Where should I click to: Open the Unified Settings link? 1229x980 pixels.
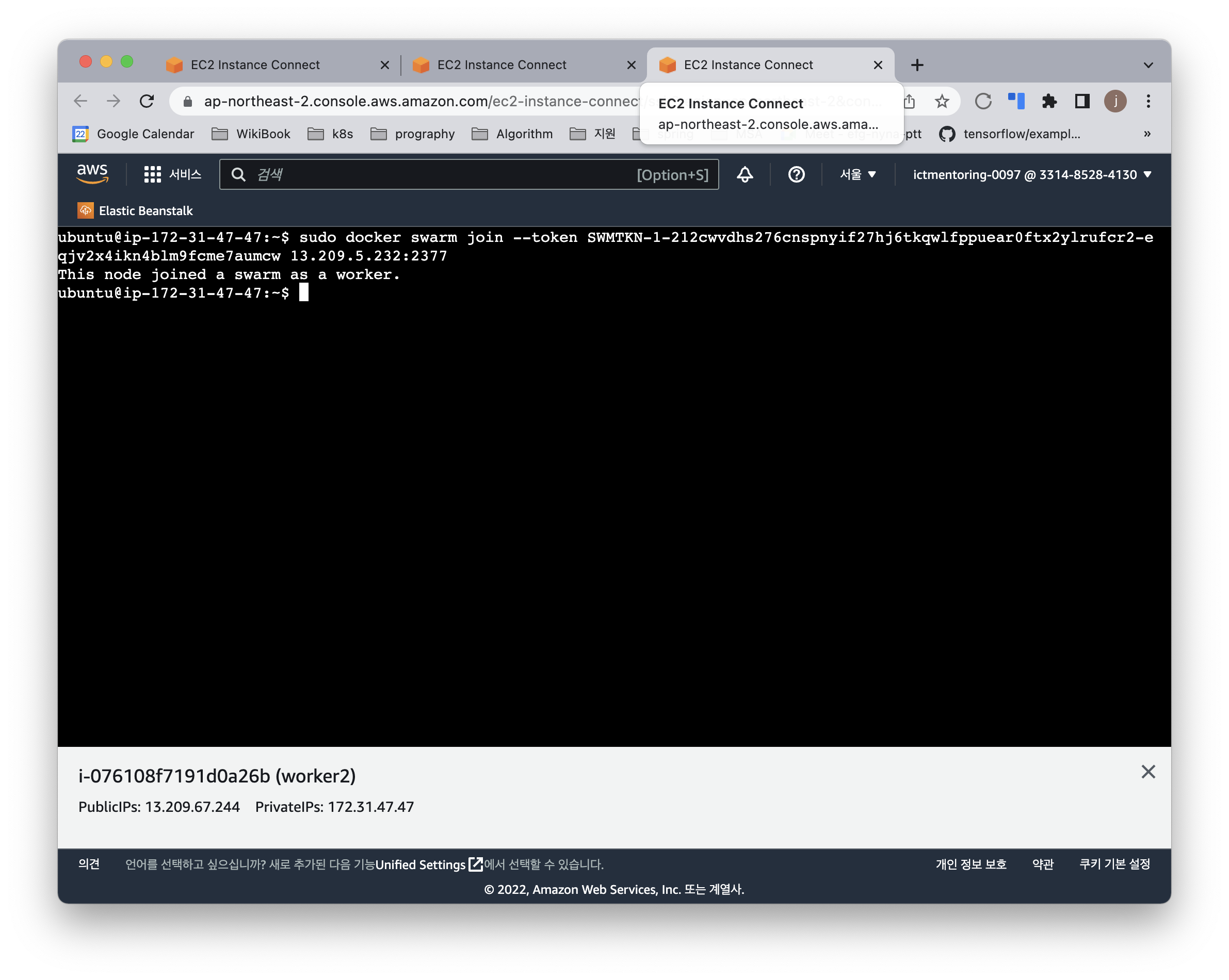coord(421,864)
